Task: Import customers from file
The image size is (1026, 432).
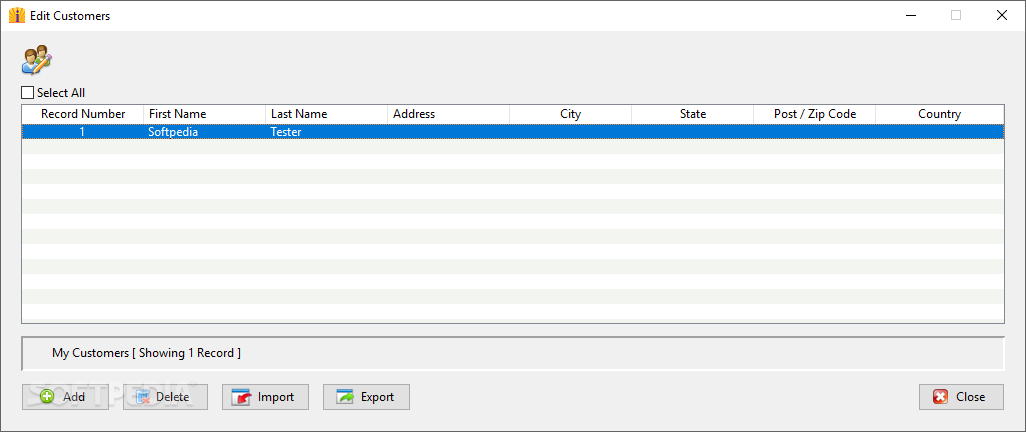Action: coord(265,397)
